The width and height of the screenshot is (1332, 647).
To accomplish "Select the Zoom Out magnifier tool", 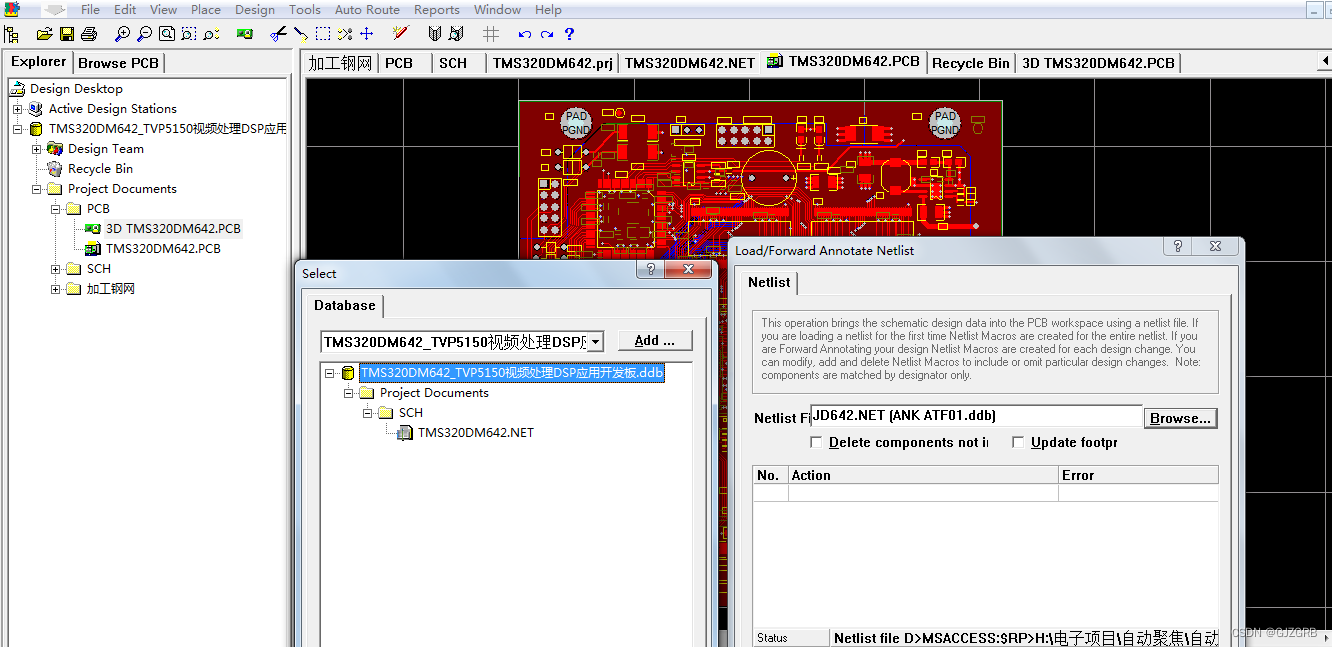I will (x=143, y=33).
